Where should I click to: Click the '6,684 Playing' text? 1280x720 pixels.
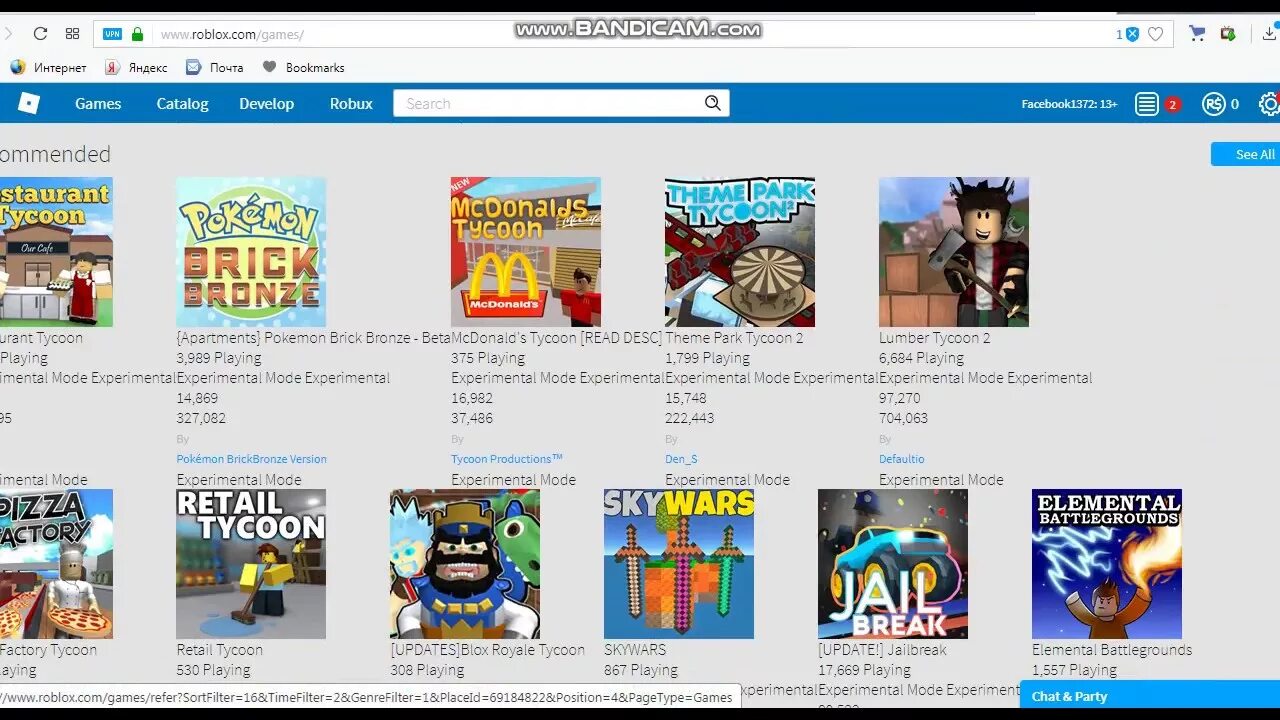922,358
